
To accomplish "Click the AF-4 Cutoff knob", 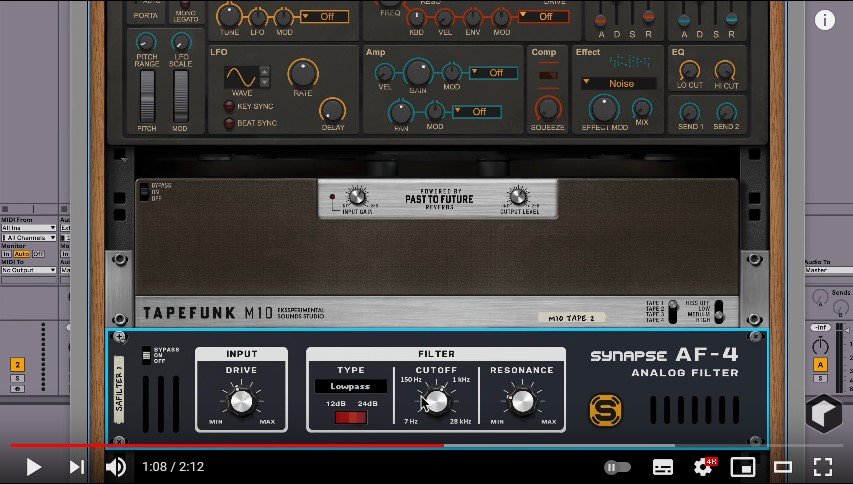I will click(x=436, y=401).
